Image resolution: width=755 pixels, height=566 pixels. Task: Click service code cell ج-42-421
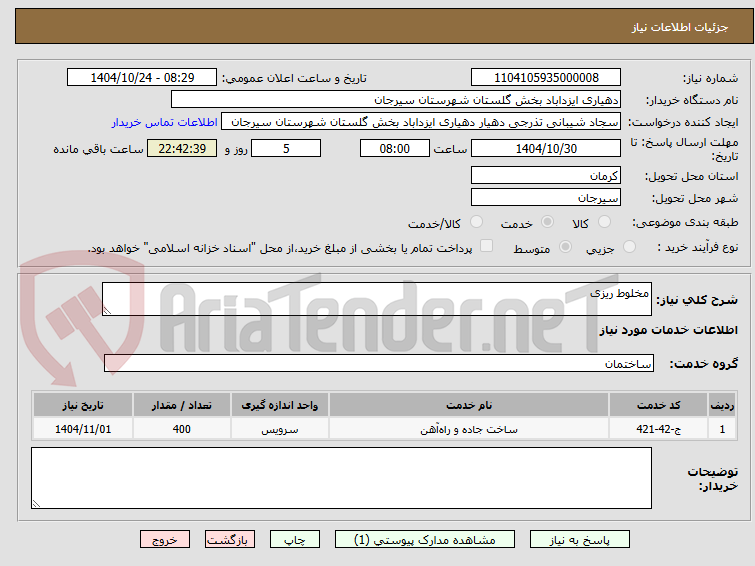[658, 429]
